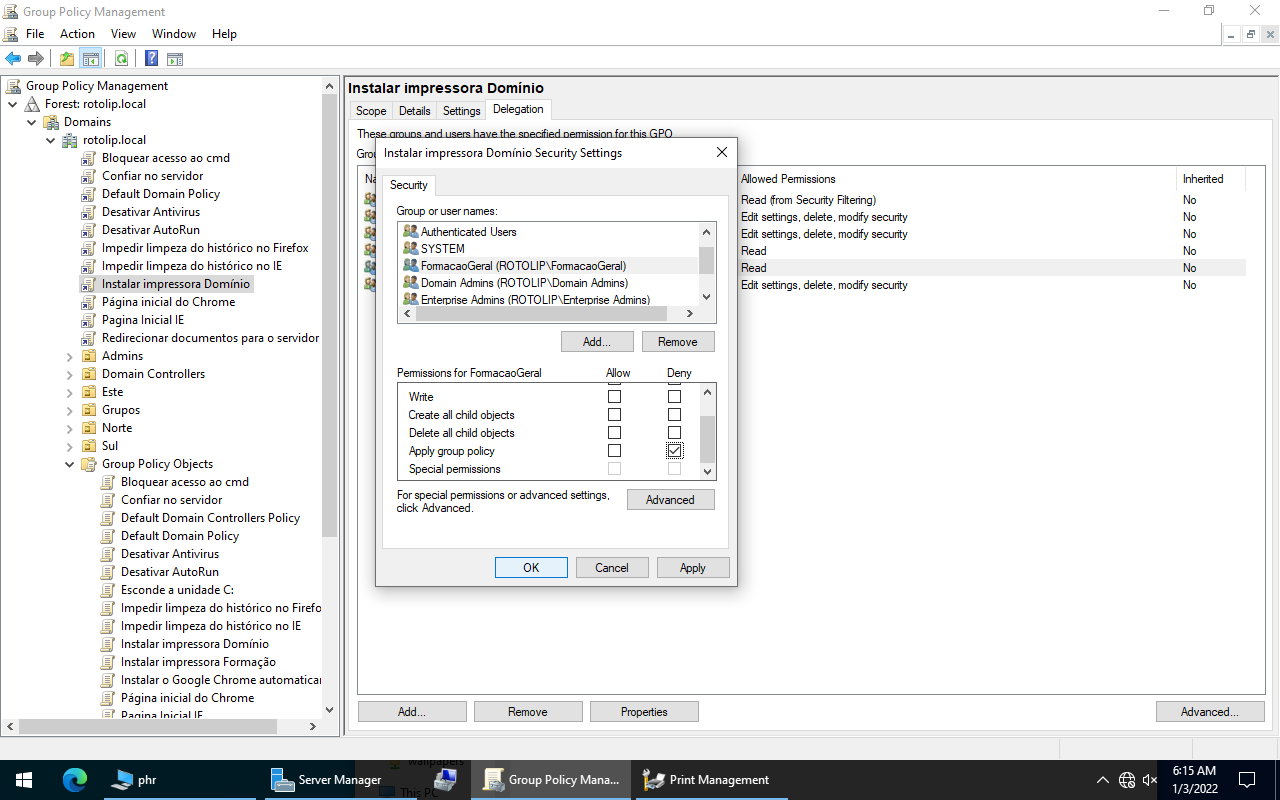Collapse the Group Policy Objects node
Viewport: 1280px width, 800px height.
(x=69, y=463)
